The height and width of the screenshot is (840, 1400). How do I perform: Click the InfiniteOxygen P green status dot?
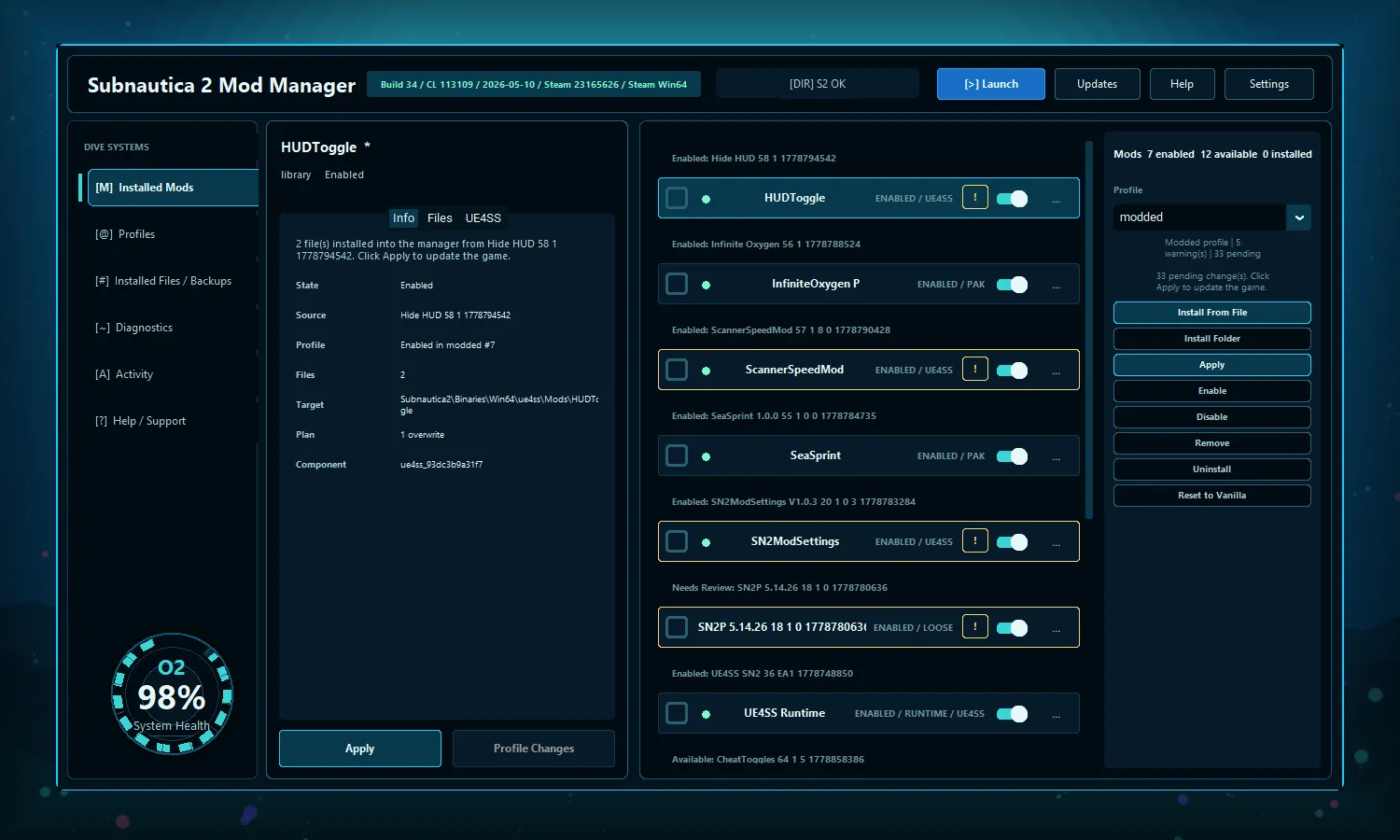click(x=706, y=285)
